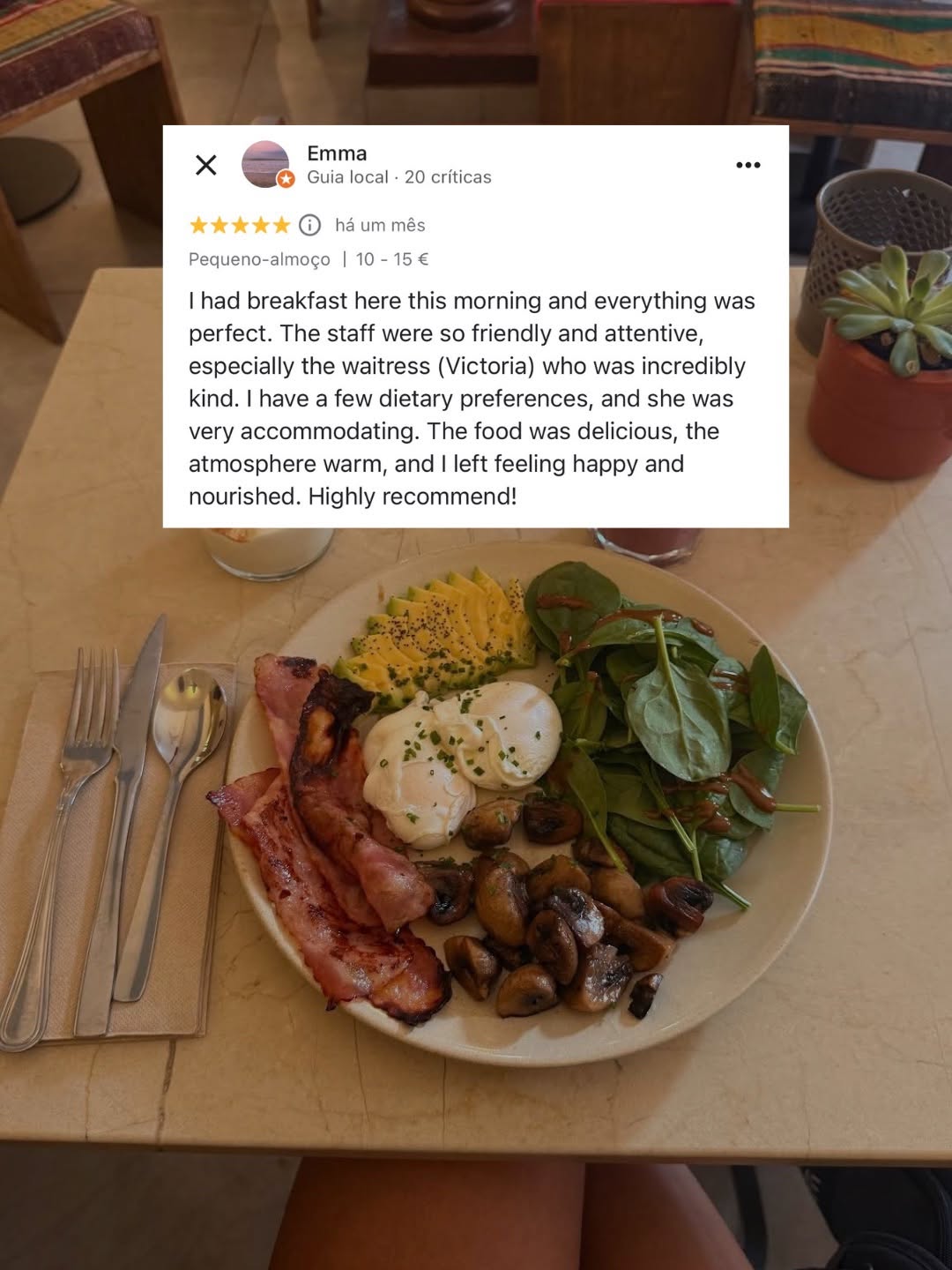Click the "Pequeno-almoço" meal type label

tap(259, 259)
